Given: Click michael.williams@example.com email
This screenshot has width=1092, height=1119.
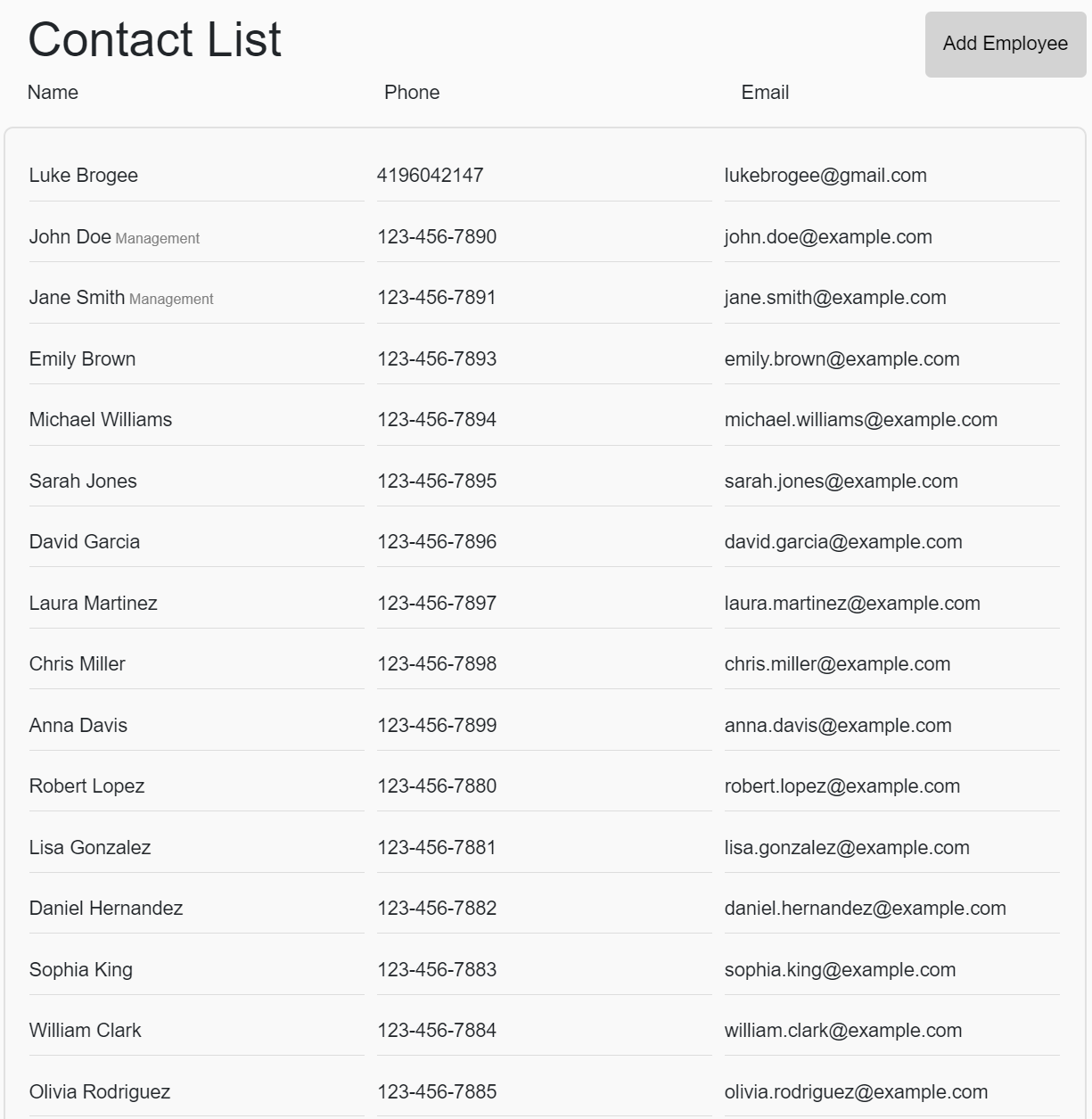Looking at the screenshot, I should [860, 420].
